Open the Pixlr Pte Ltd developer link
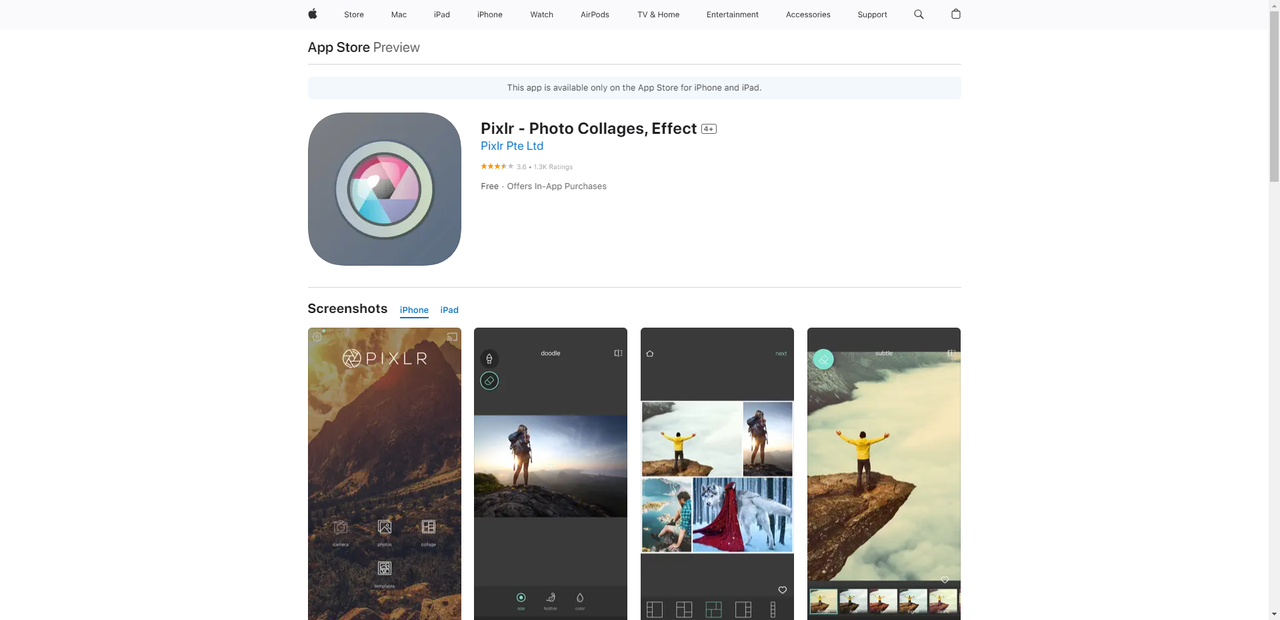This screenshot has height=620, width=1280. (512, 146)
